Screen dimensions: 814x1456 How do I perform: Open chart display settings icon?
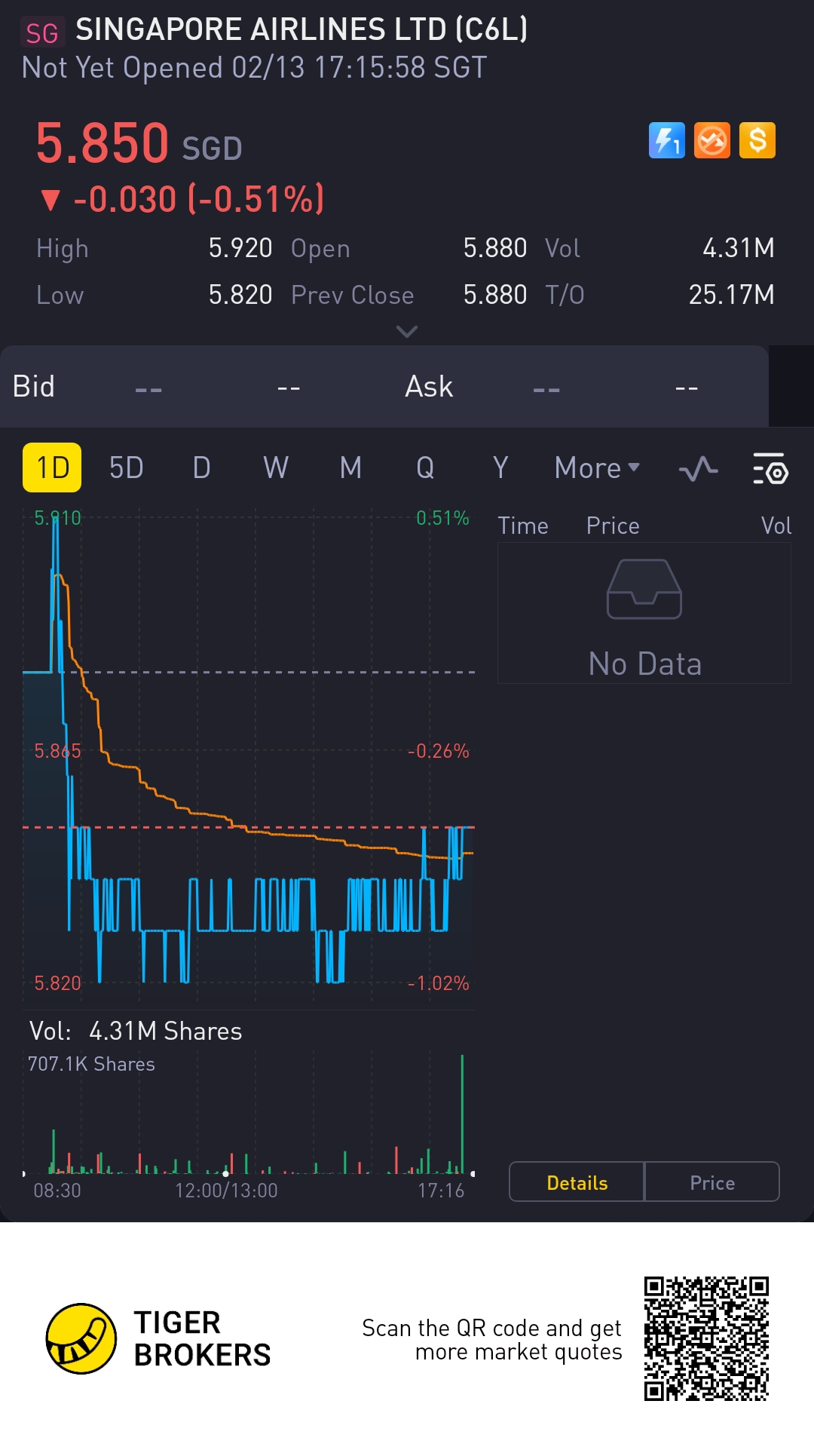770,469
